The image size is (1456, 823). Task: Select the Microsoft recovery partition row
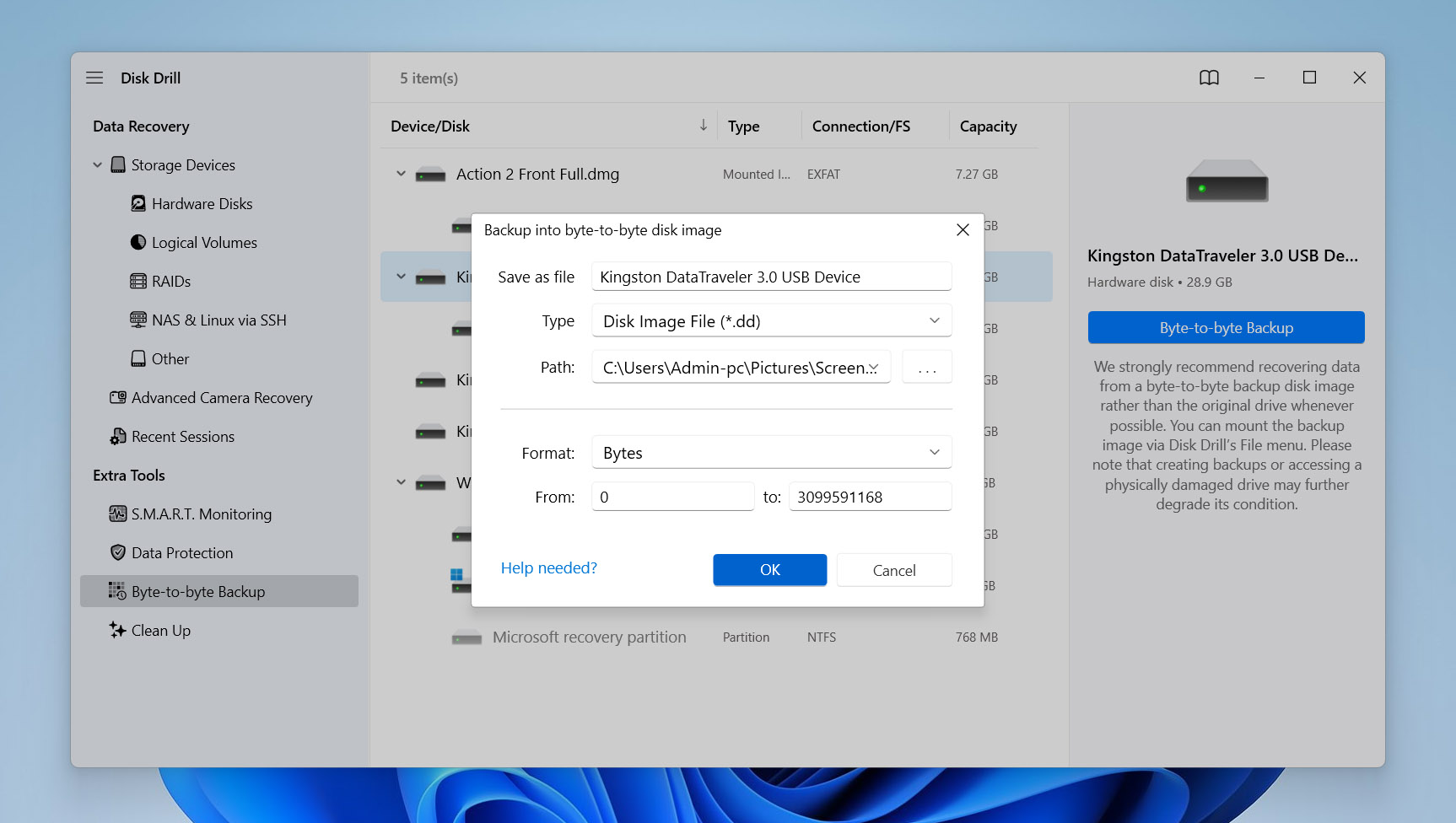(x=716, y=637)
